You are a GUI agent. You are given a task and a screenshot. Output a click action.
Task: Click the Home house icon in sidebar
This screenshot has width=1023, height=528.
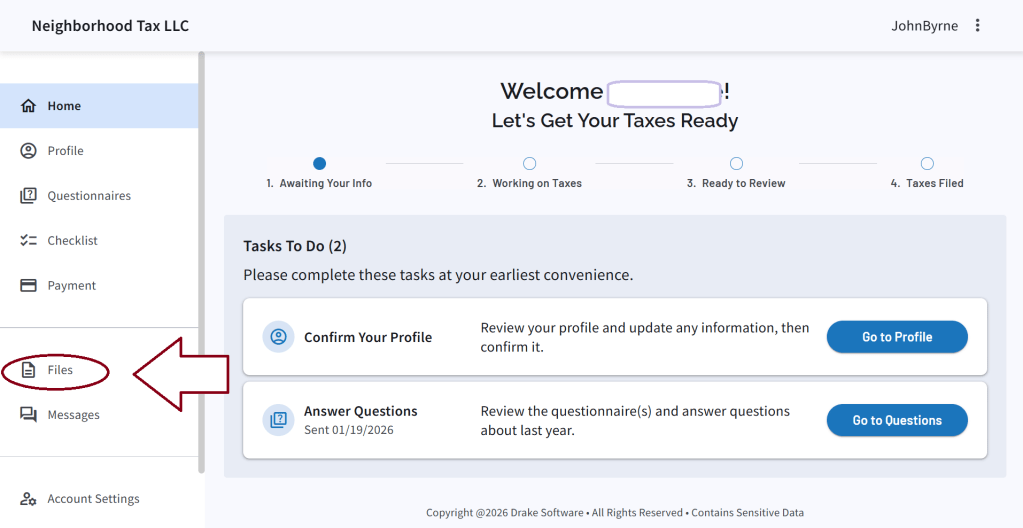(28, 106)
